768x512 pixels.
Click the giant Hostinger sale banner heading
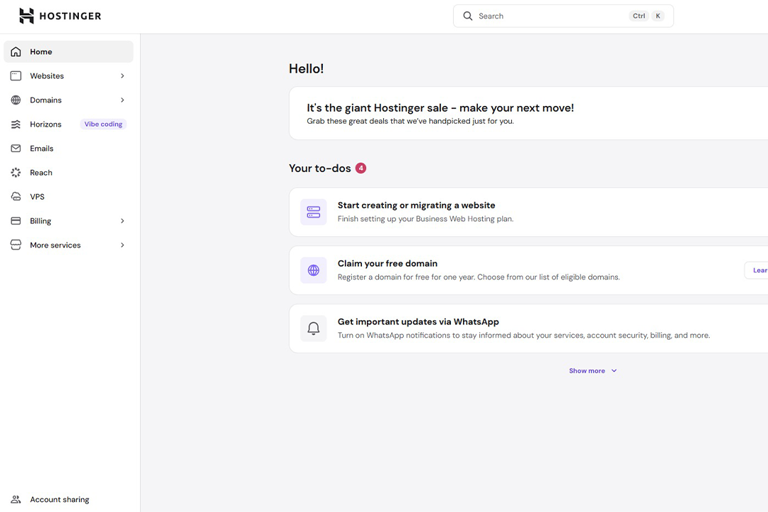coord(440,108)
